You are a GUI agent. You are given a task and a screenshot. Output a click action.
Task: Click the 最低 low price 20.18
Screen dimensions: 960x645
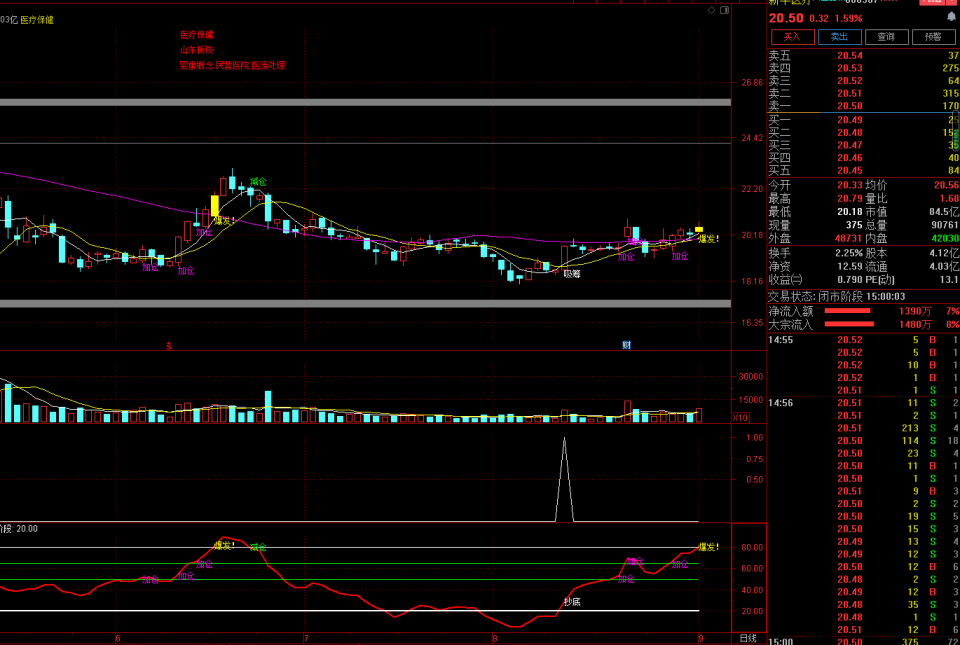[850, 212]
